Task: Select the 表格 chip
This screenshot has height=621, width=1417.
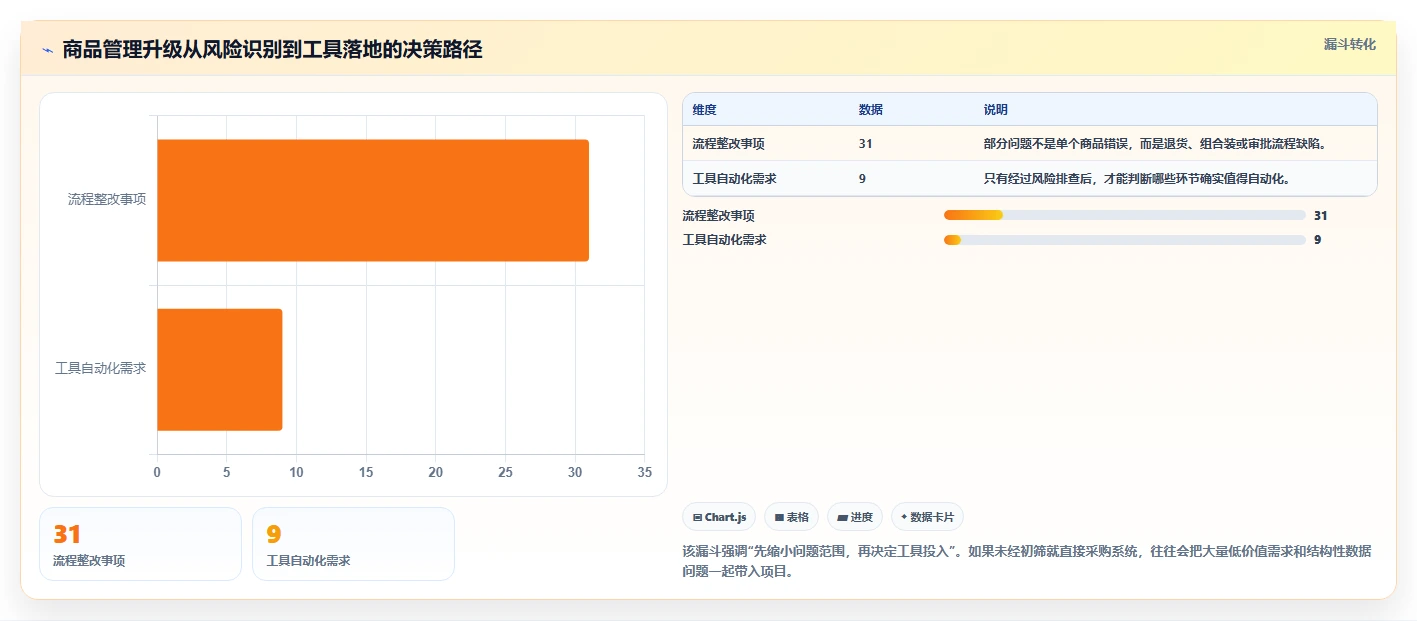Action: [791, 517]
